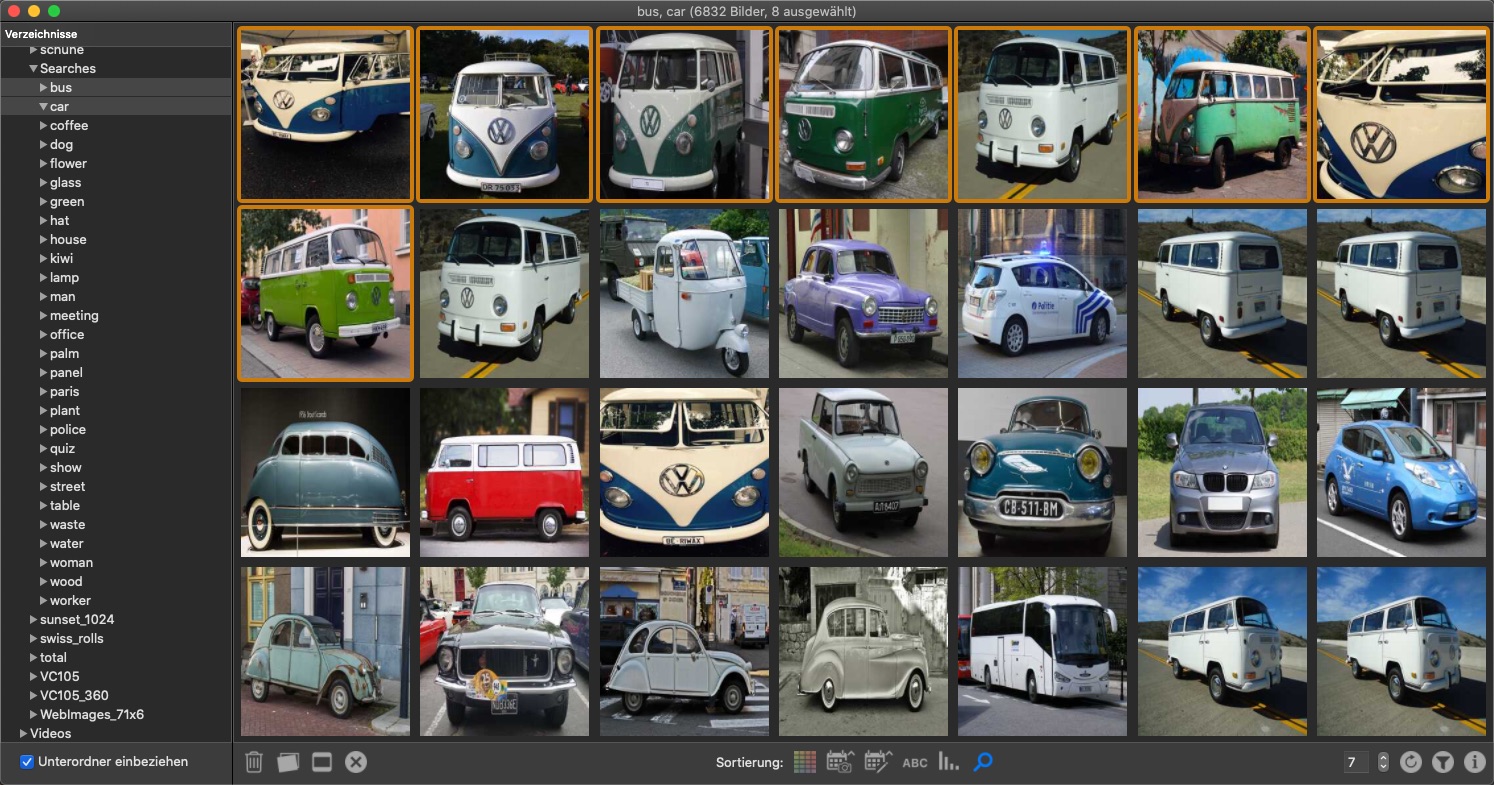Open the filter funnel icon

coord(1442,762)
